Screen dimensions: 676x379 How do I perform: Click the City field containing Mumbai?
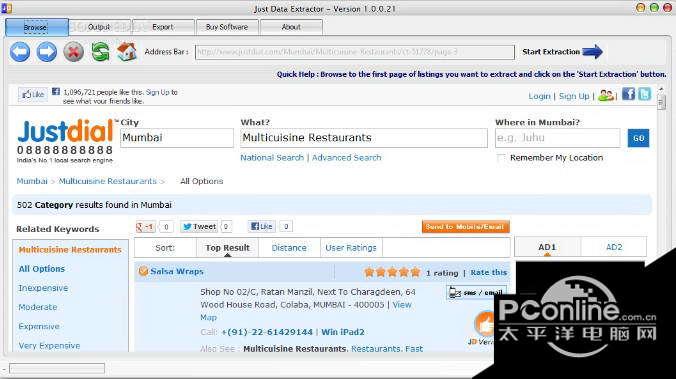point(177,138)
